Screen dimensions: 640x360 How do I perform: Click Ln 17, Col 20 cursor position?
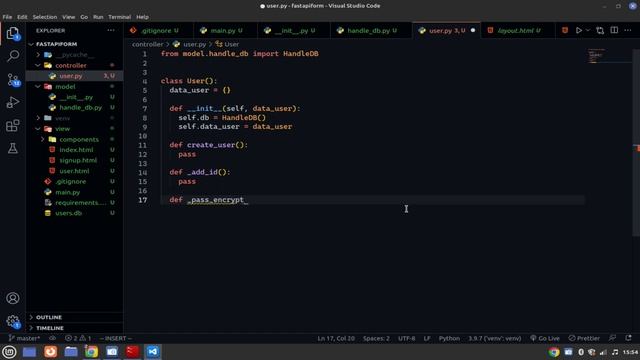(336, 338)
